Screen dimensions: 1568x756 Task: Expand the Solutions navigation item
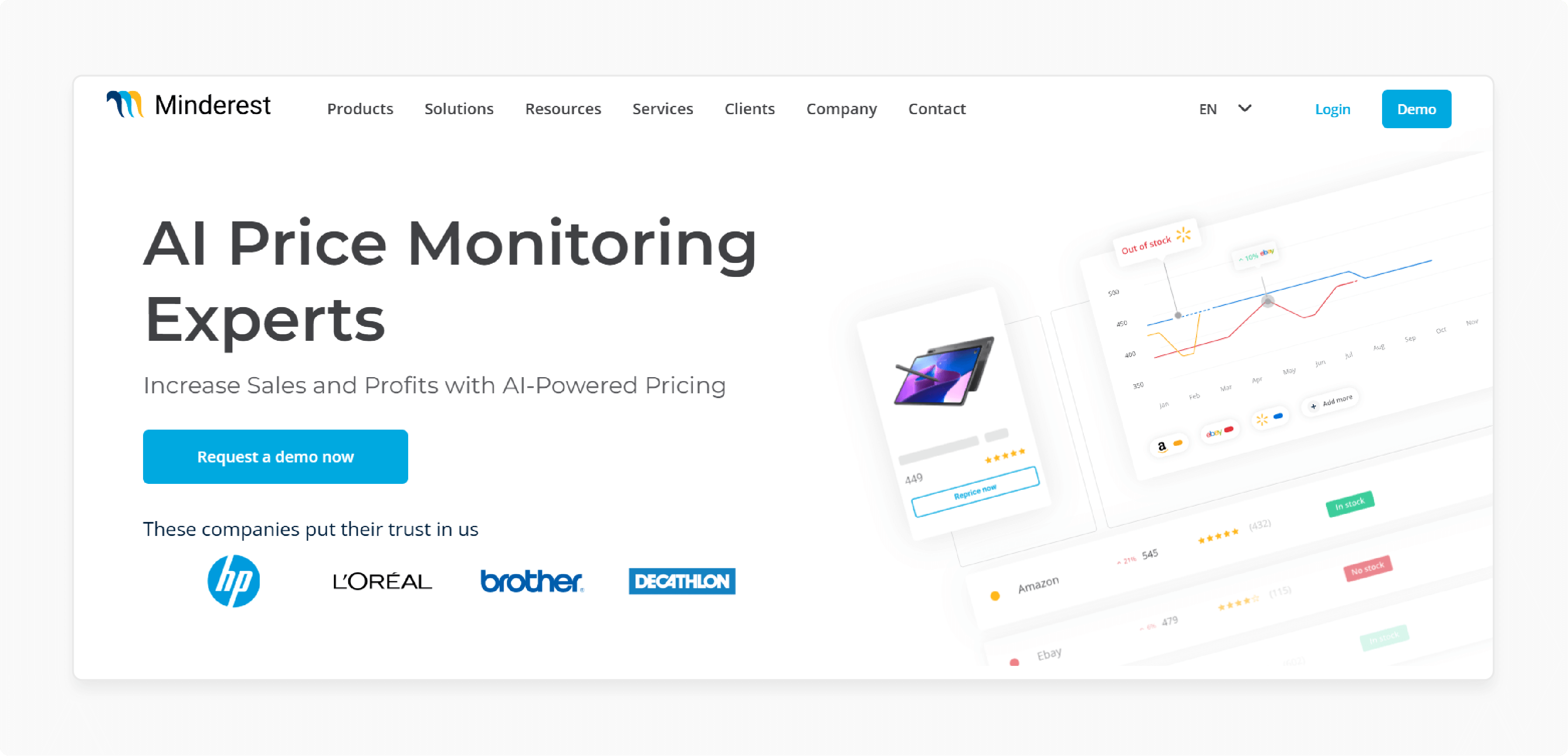[459, 109]
